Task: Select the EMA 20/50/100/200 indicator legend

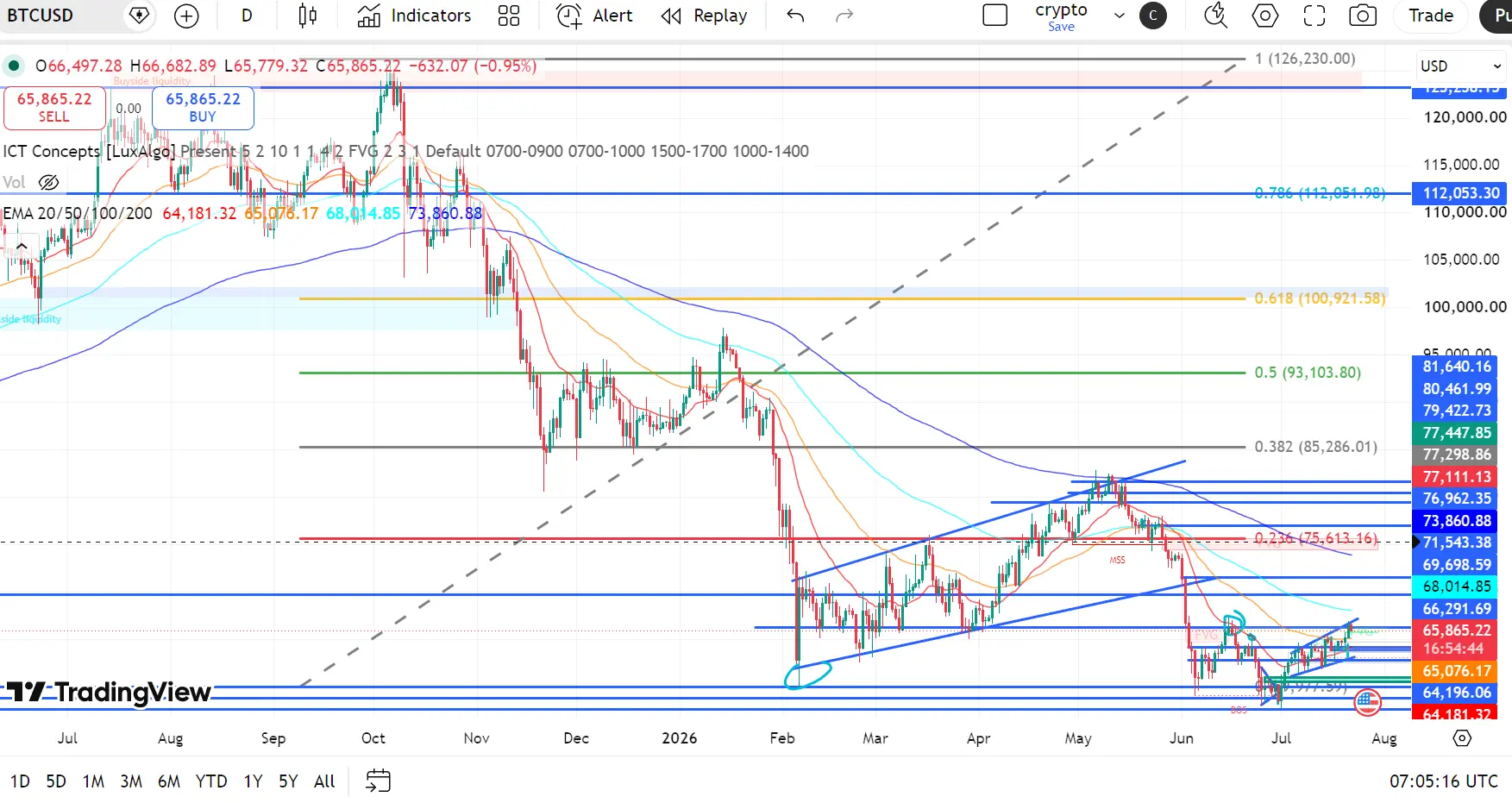Action: point(78,213)
